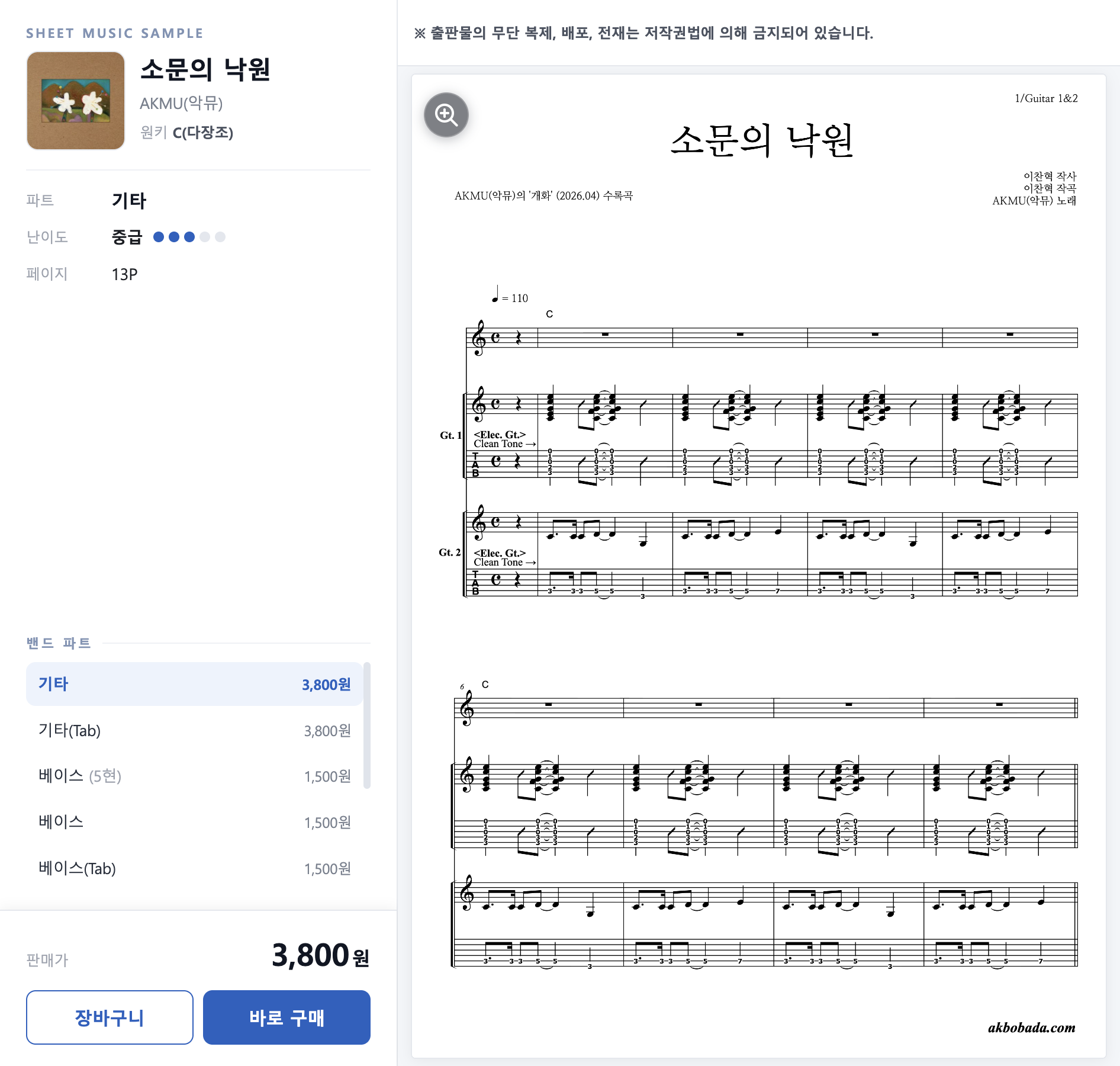
Task: Choose the 베이스 (5현) part
Action: point(194,776)
